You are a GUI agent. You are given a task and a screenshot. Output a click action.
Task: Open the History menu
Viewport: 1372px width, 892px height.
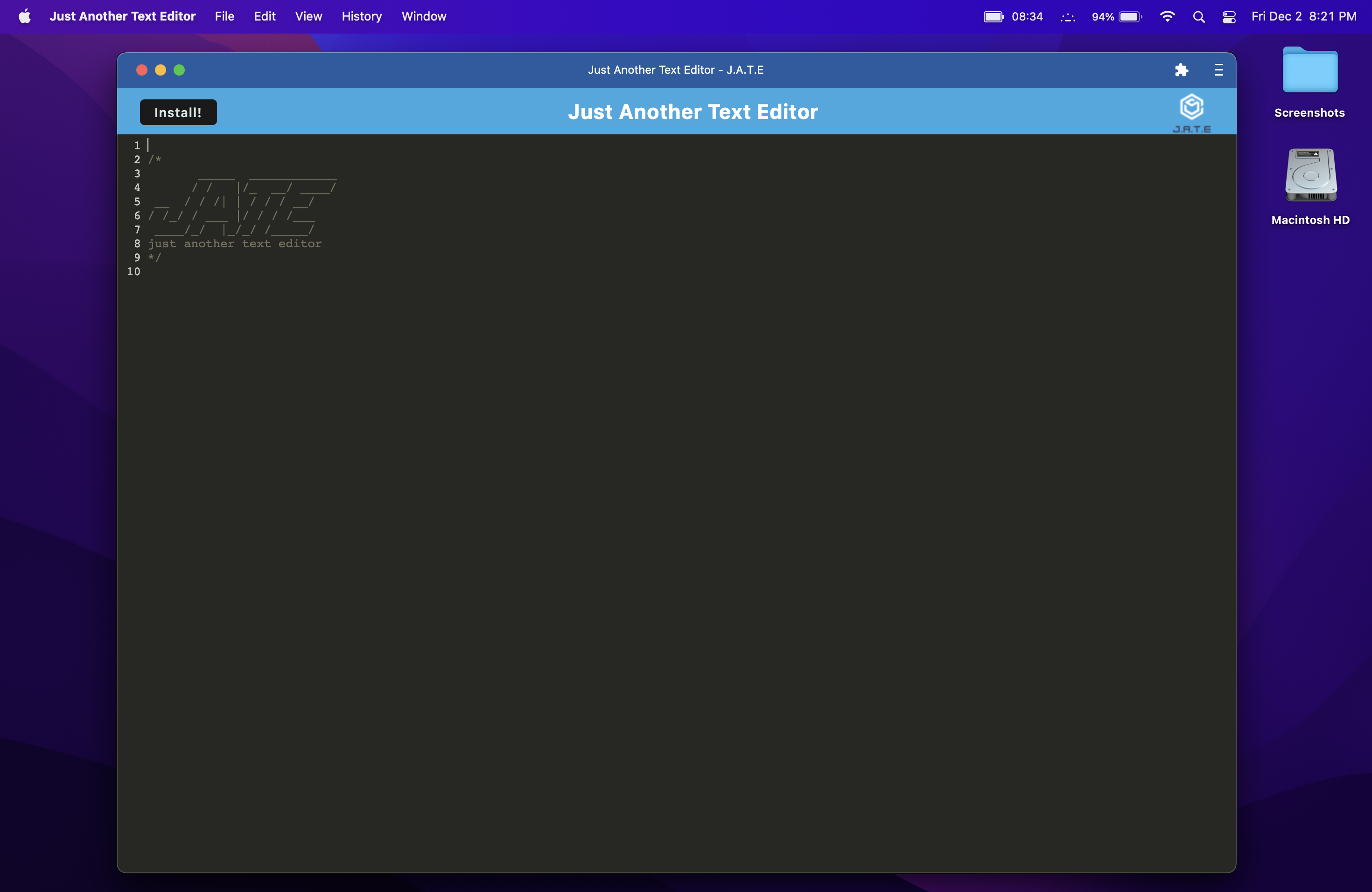pos(362,16)
